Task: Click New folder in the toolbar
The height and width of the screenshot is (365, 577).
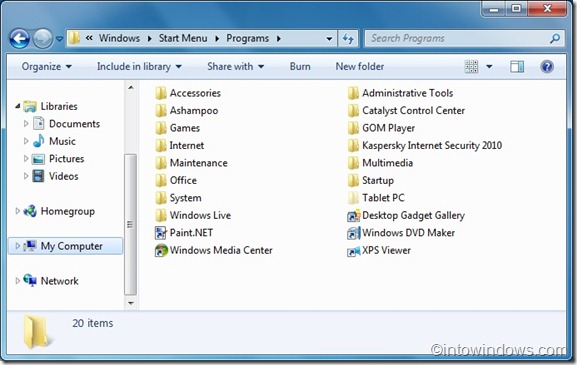Action: 360,67
